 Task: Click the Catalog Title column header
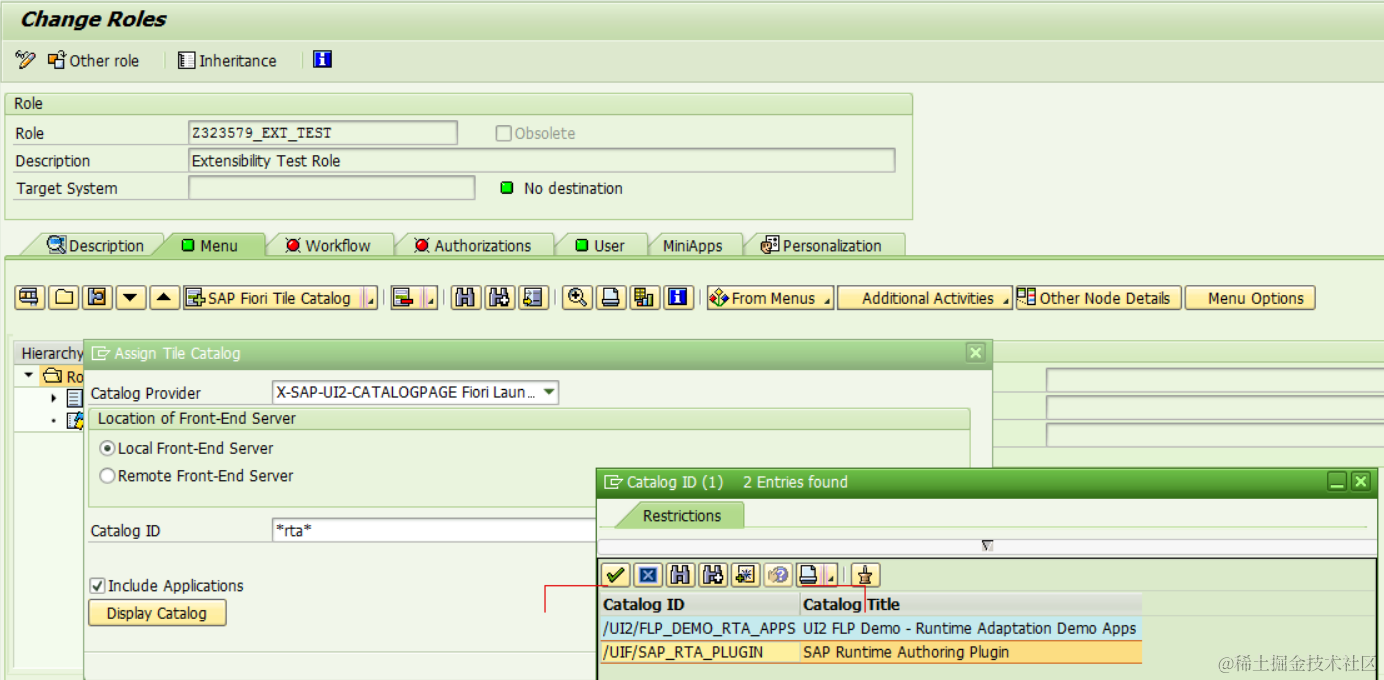(x=971, y=604)
